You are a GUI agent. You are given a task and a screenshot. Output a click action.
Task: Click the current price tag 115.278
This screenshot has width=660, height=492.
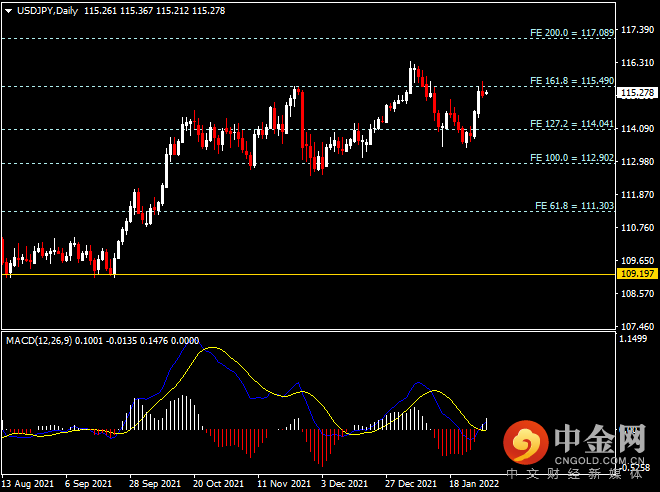point(637,93)
